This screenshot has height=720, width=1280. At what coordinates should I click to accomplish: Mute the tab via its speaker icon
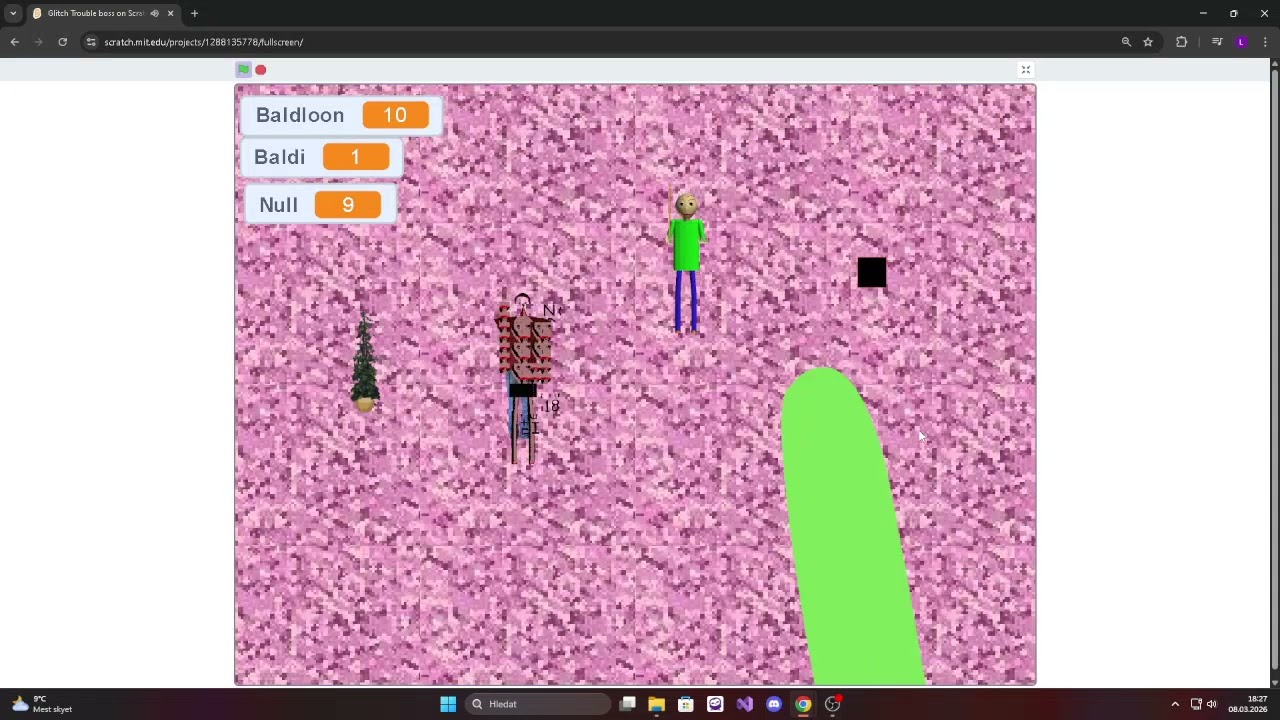pyautogui.click(x=154, y=13)
